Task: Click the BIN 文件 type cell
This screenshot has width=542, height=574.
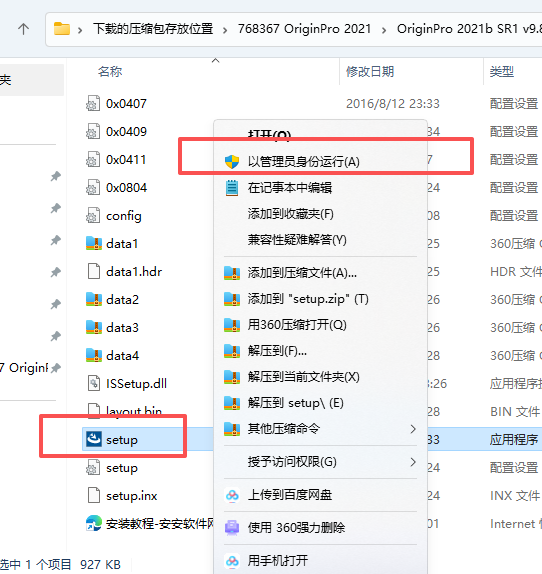Action: coord(515,411)
